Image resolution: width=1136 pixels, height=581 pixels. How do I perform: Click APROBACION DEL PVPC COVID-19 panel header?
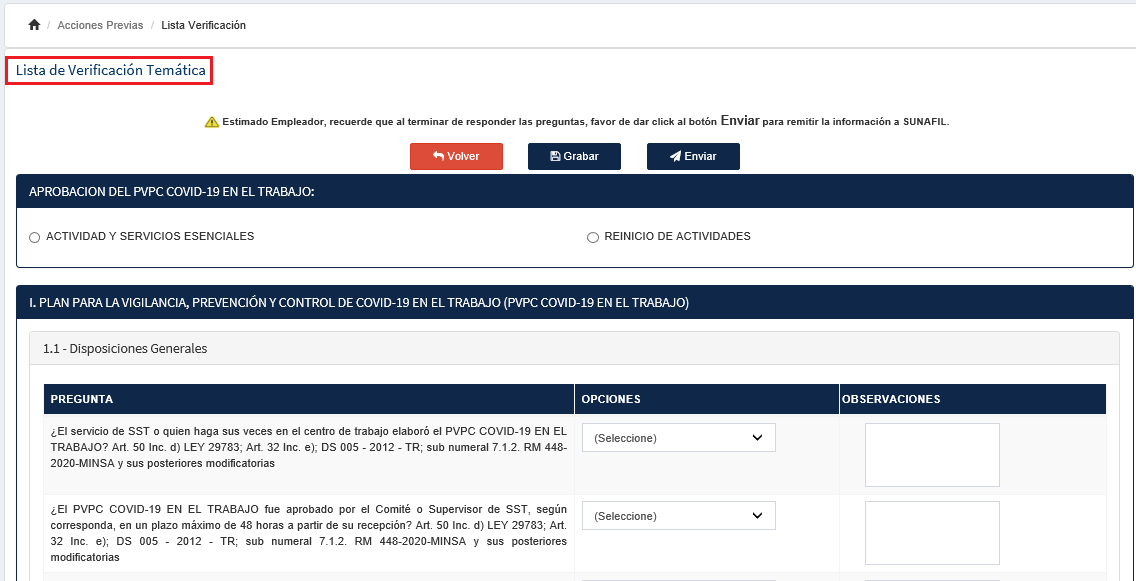tap(575, 191)
